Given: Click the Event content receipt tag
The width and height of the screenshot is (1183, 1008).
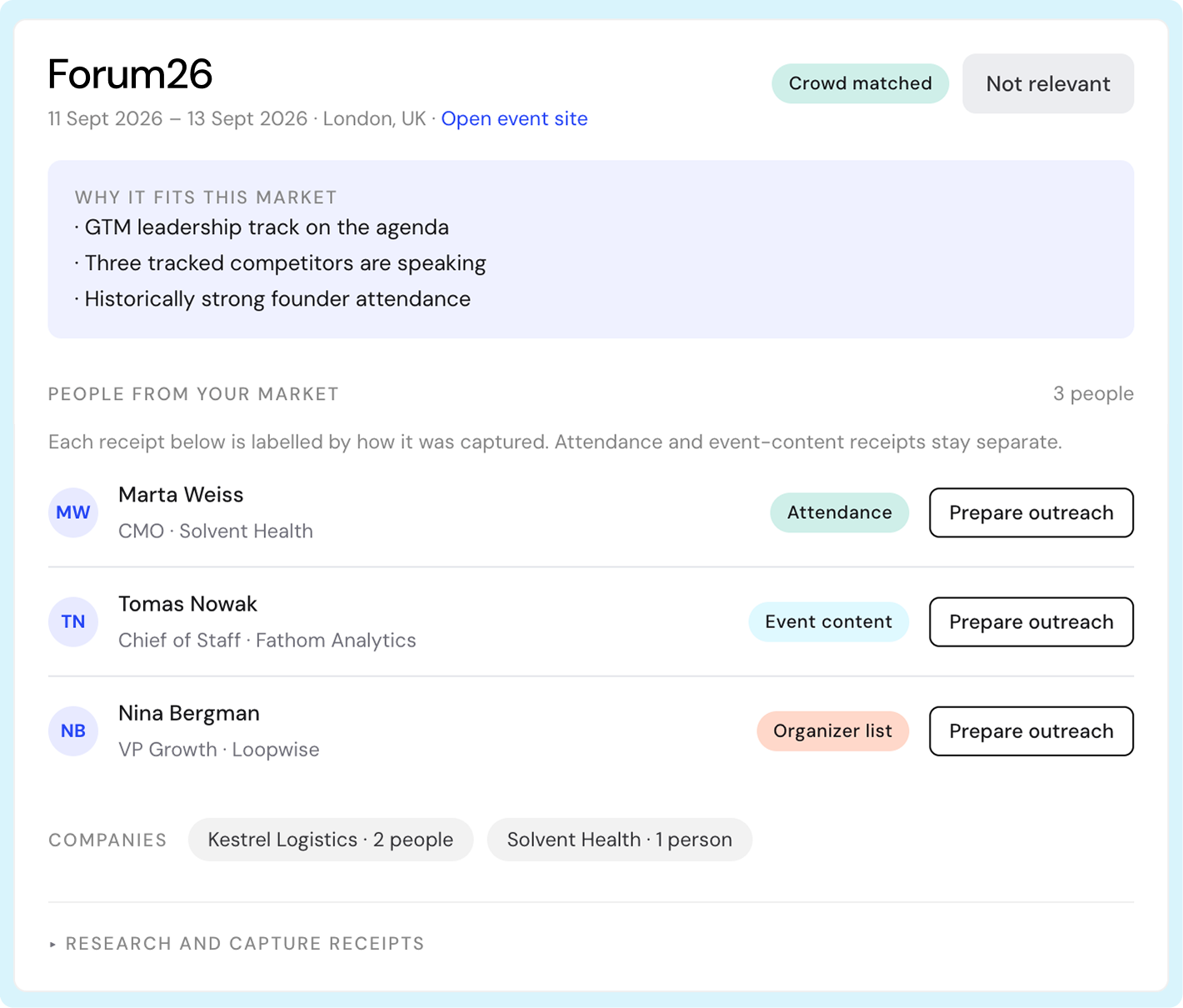Looking at the screenshot, I should [828, 621].
